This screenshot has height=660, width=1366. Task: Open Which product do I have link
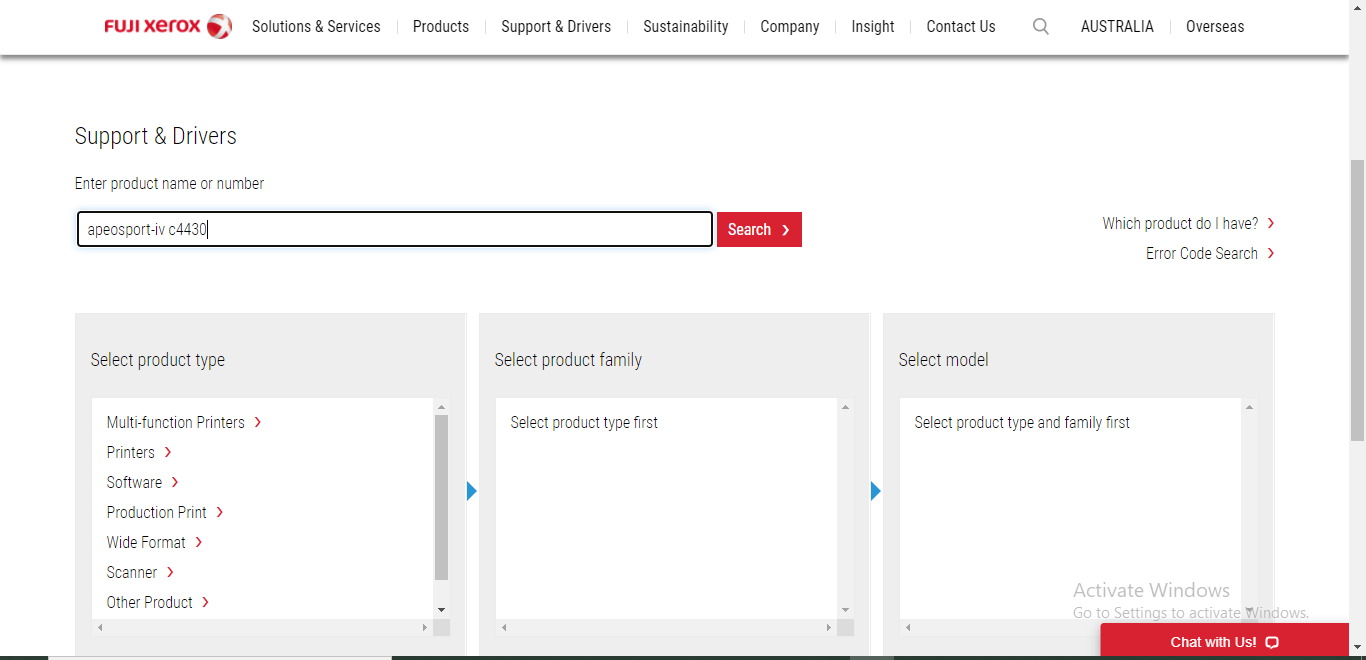[1180, 224]
